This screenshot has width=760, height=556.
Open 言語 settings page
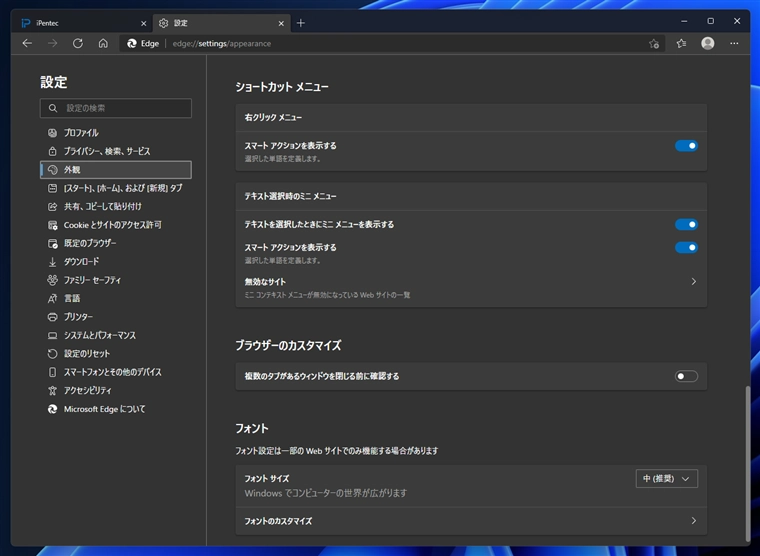click(116, 299)
